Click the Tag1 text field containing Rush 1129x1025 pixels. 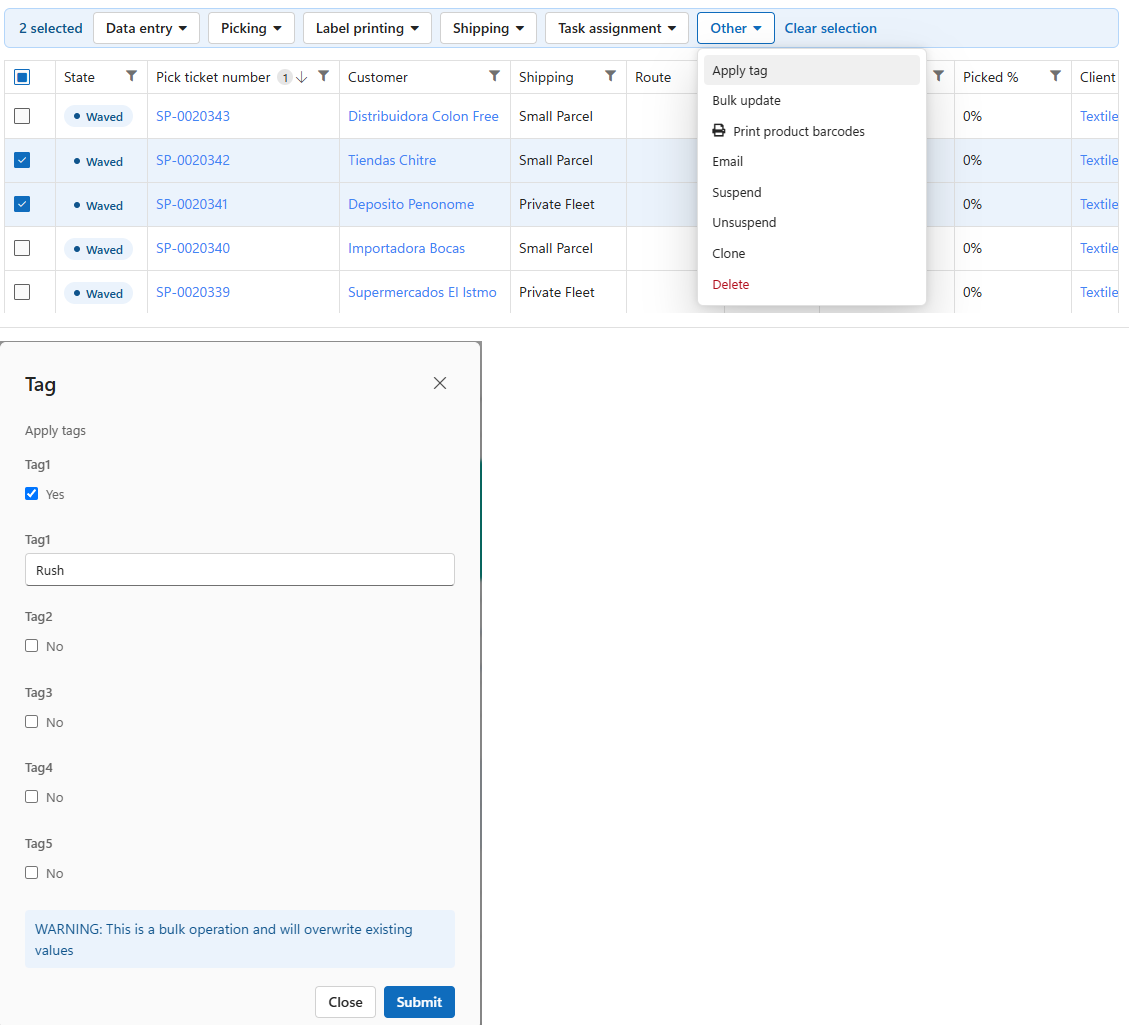240,569
